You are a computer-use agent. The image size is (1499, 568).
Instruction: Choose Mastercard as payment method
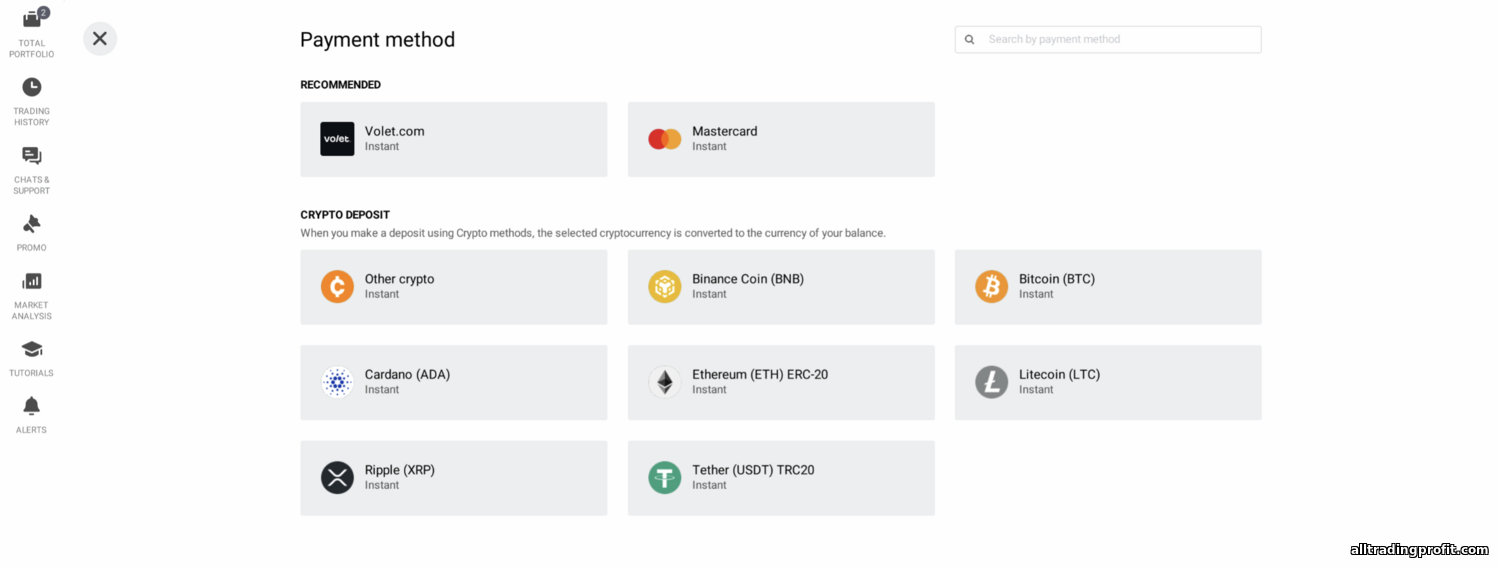(780, 139)
